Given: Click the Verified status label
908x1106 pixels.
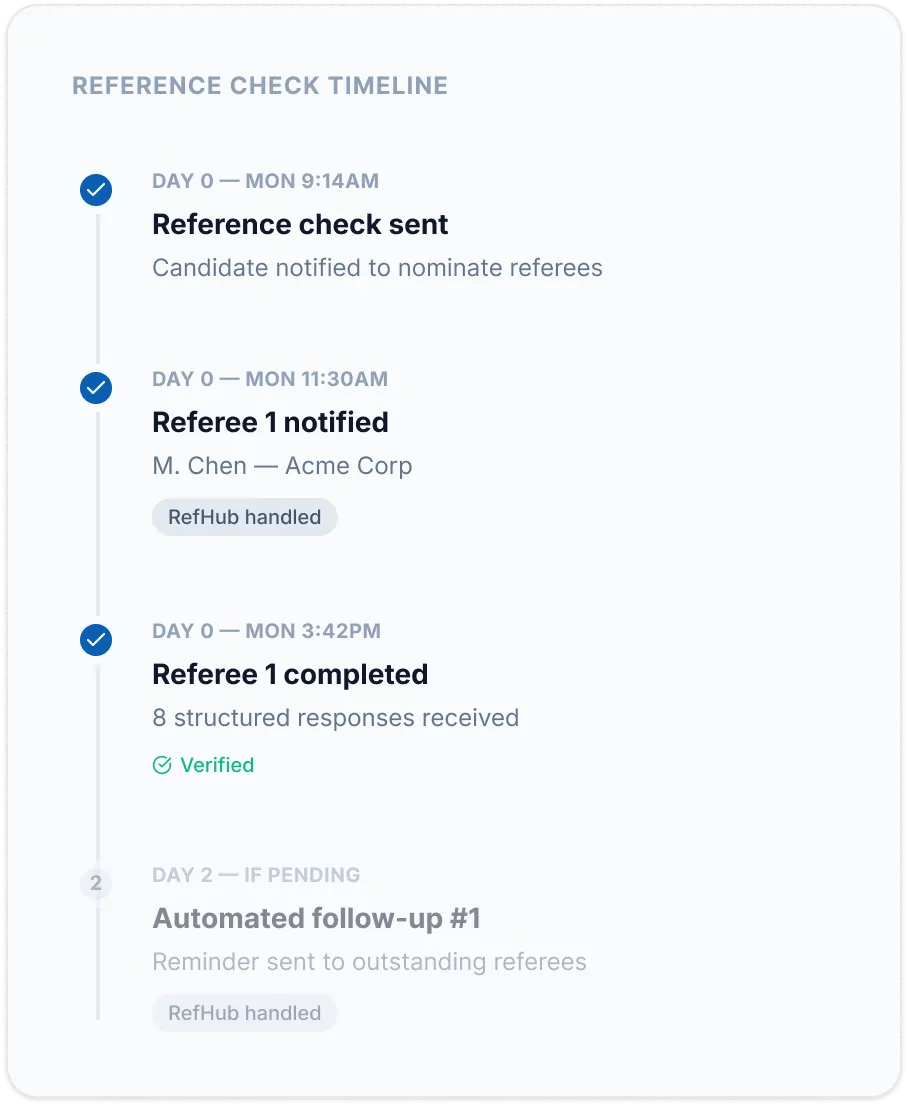Looking at the screenshot, I should [x=217, y=765].
